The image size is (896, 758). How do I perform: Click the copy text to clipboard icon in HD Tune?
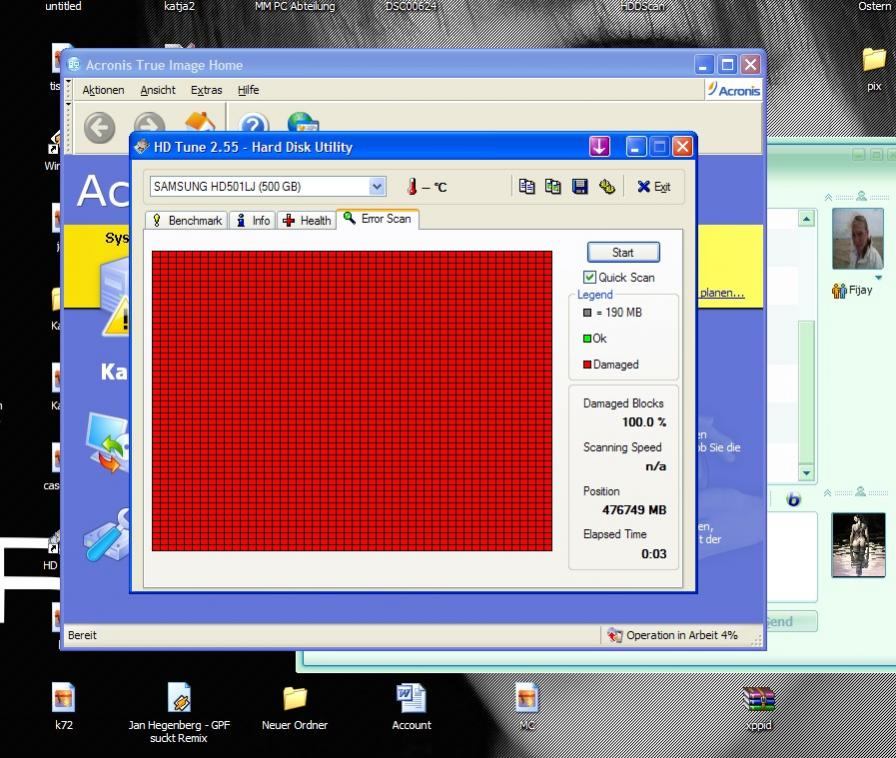[526, 186]
